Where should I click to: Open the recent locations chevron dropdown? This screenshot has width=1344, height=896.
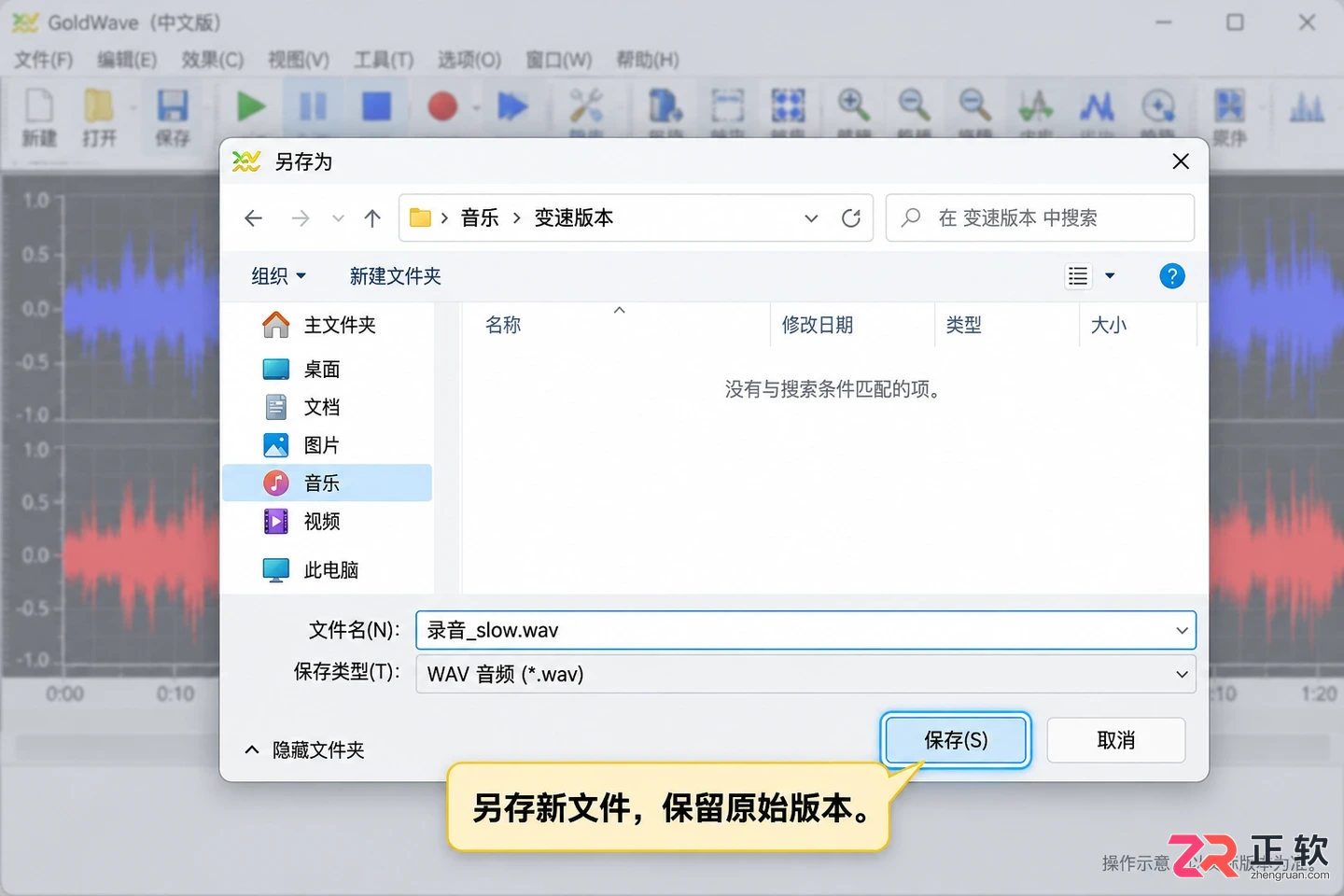click(x=338, y=218)
